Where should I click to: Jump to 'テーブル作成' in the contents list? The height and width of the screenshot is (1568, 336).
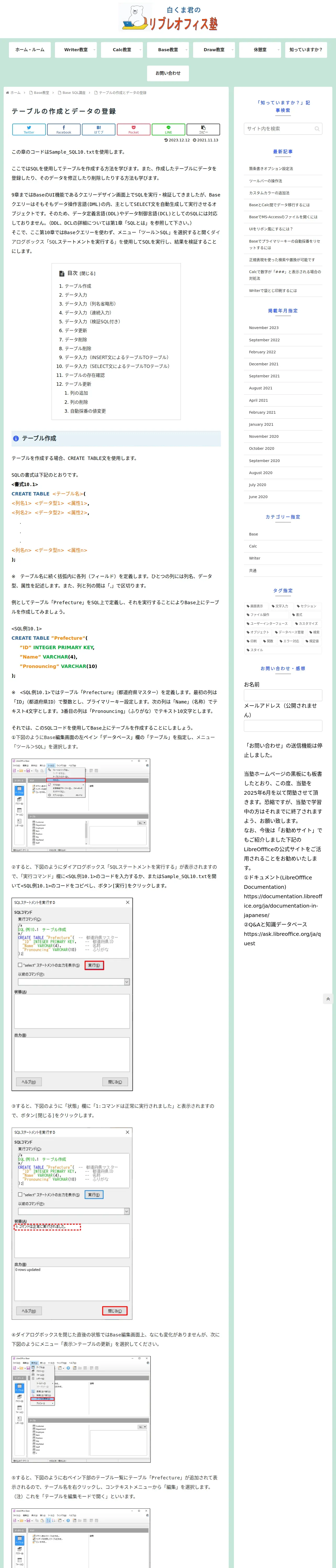click(x=78, y=286)
